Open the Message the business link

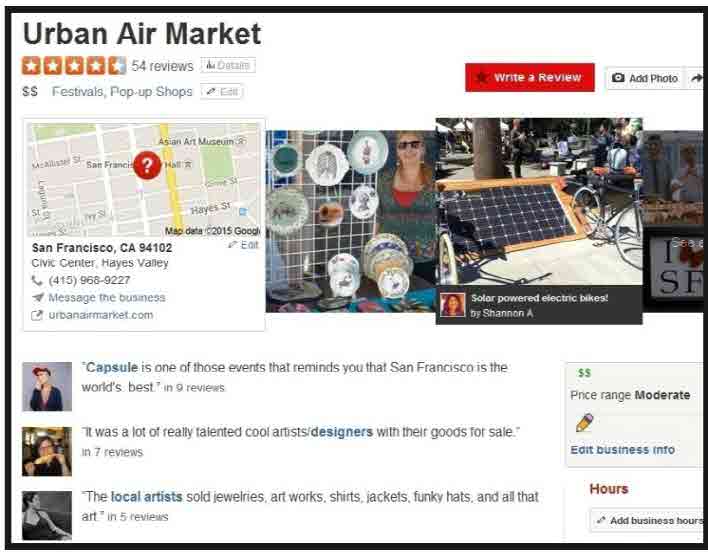tap(107, 298)
